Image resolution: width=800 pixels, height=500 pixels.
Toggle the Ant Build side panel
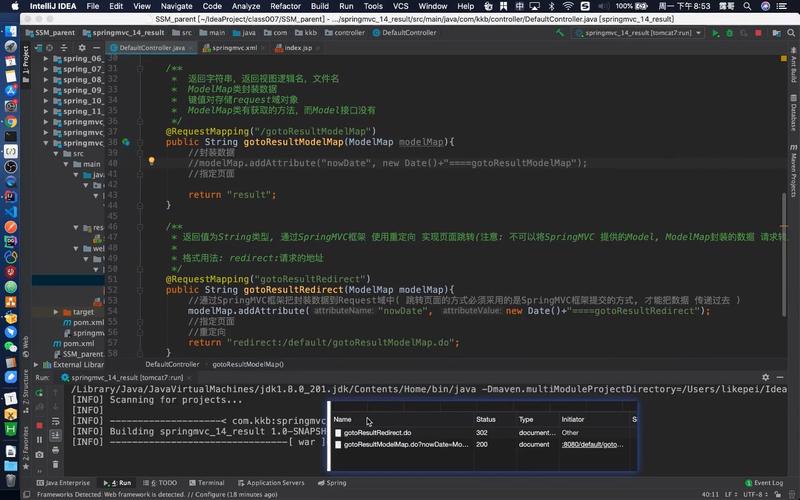pyautogui.click(x=793, y=65)
